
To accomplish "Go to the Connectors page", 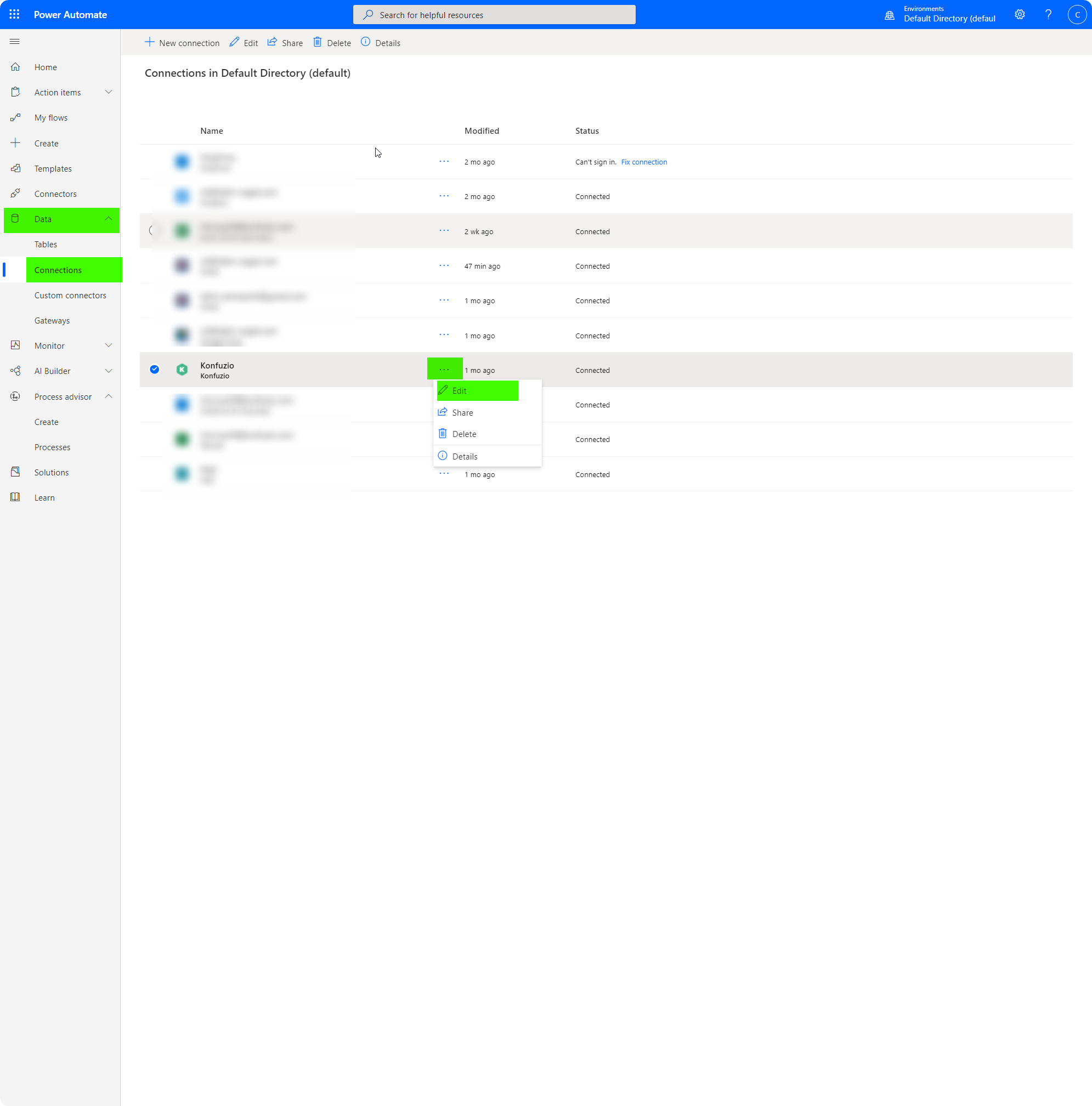I will click(x=55, y=194).
